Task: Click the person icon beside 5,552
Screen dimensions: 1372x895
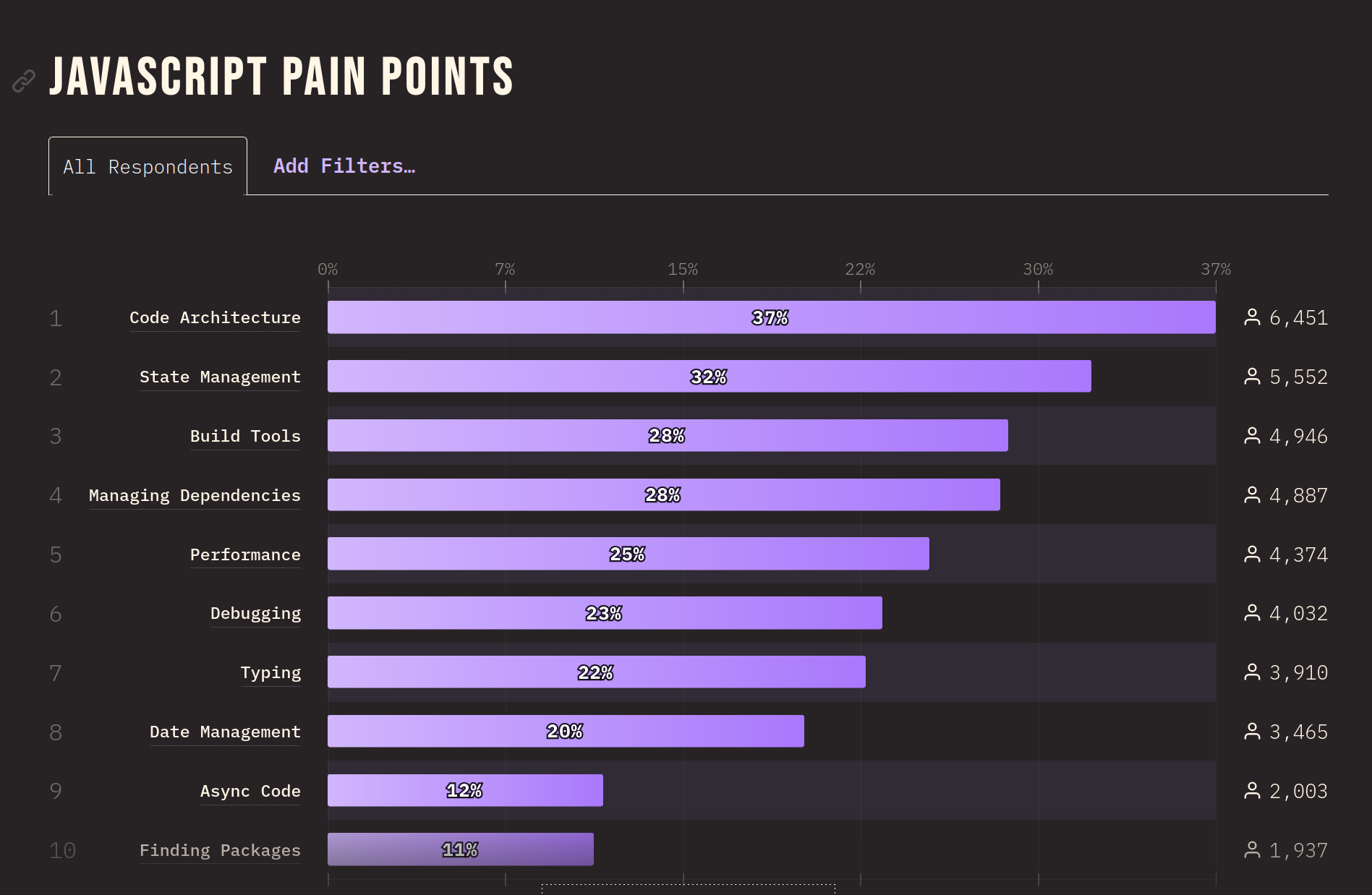Action: [1252, 377]
